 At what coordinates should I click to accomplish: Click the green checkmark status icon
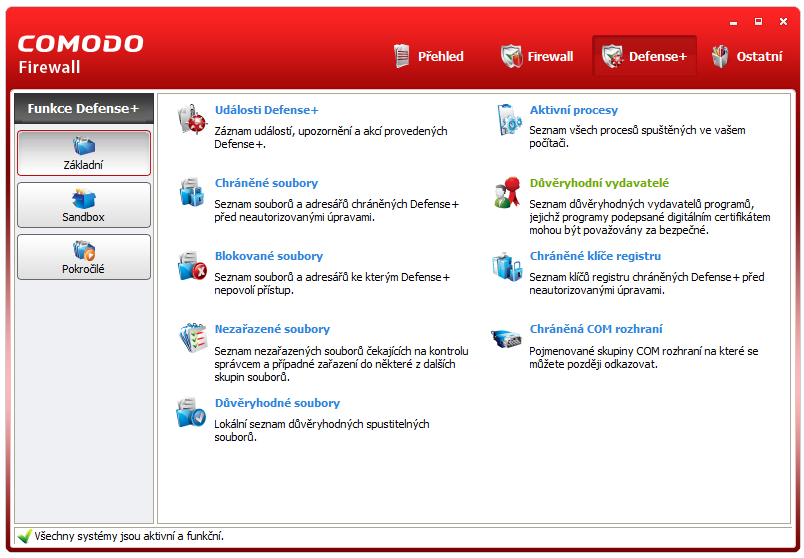(x=25, y=536)
